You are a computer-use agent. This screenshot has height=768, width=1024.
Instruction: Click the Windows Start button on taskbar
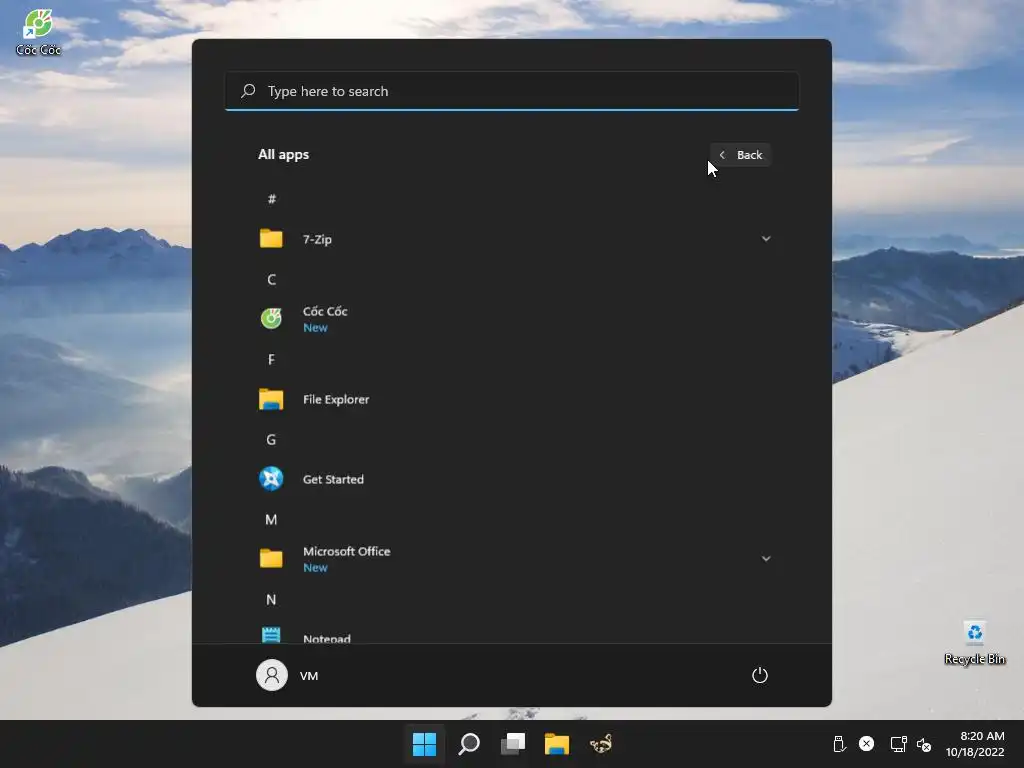click(x=424, y=744)
